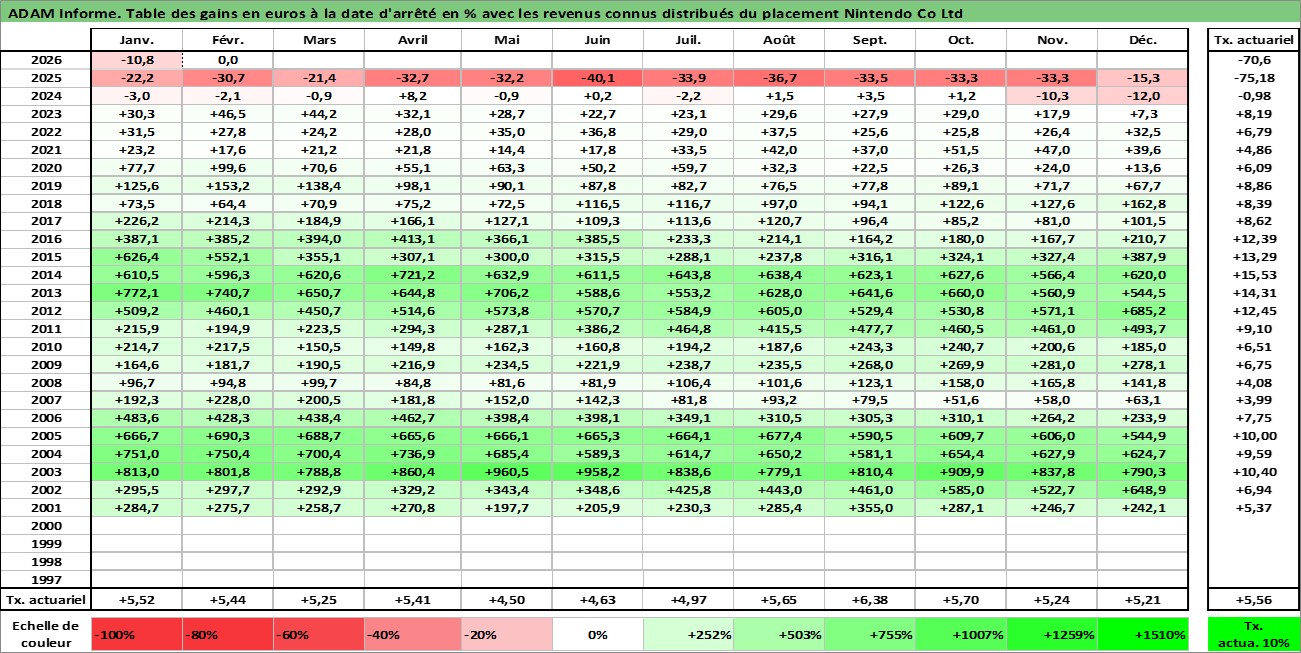Click the +51,6 cell for Oct. 2007
1301x653 pixels.
coord(961,400)
